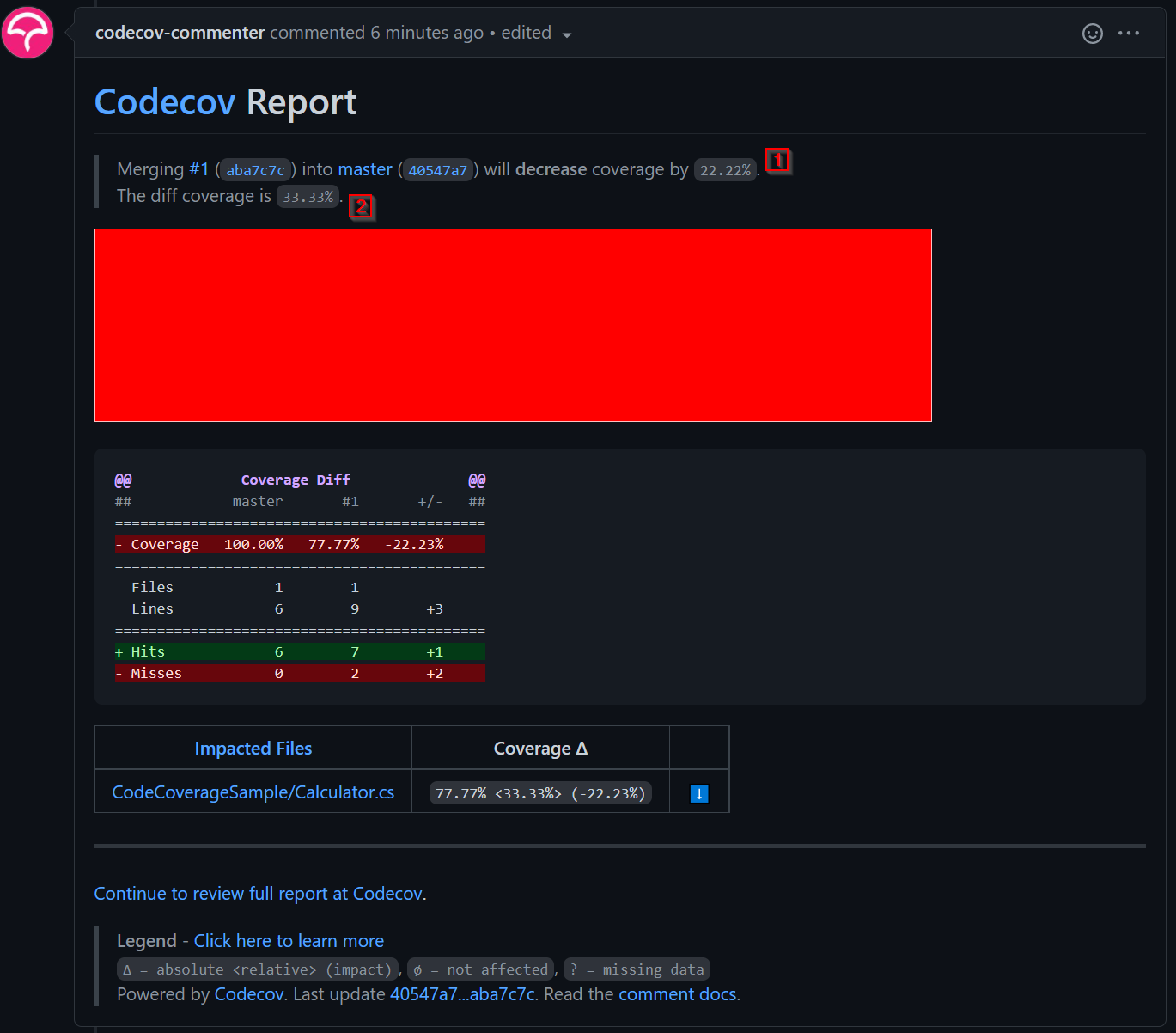Click the aba7c7c commit hash

pos(255,170)
